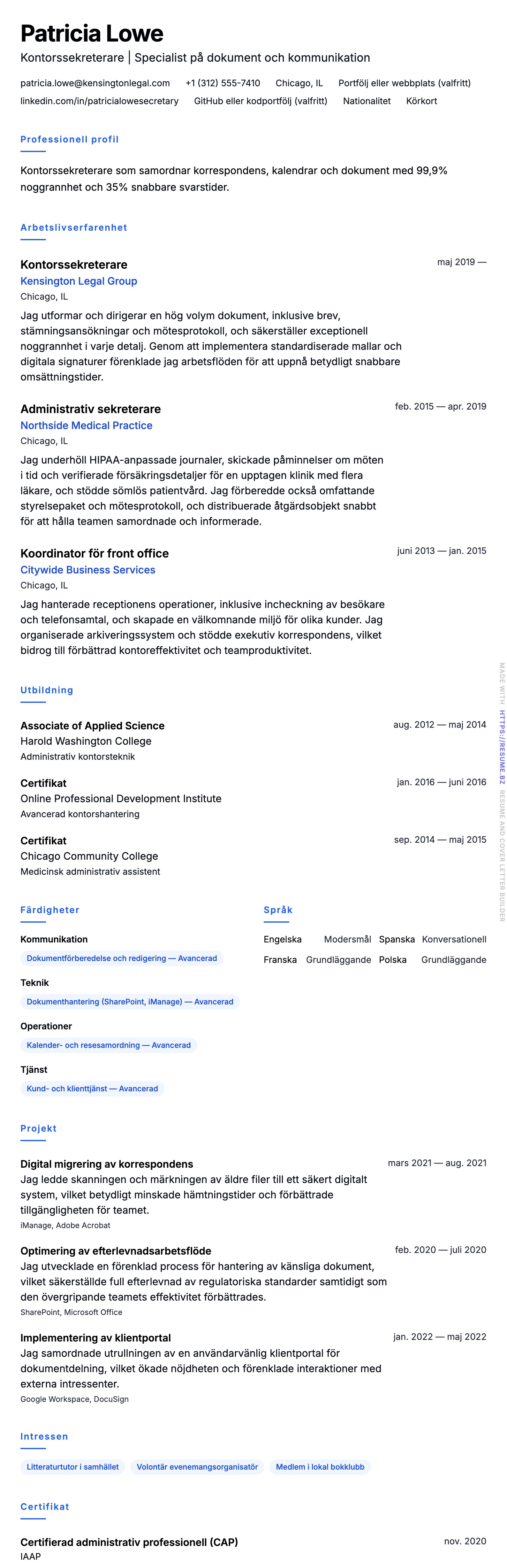The image size is (507, 1568).
Task: Select the Dokumentförberedelse och redigering skill tag
Action: tap(122, 958)
